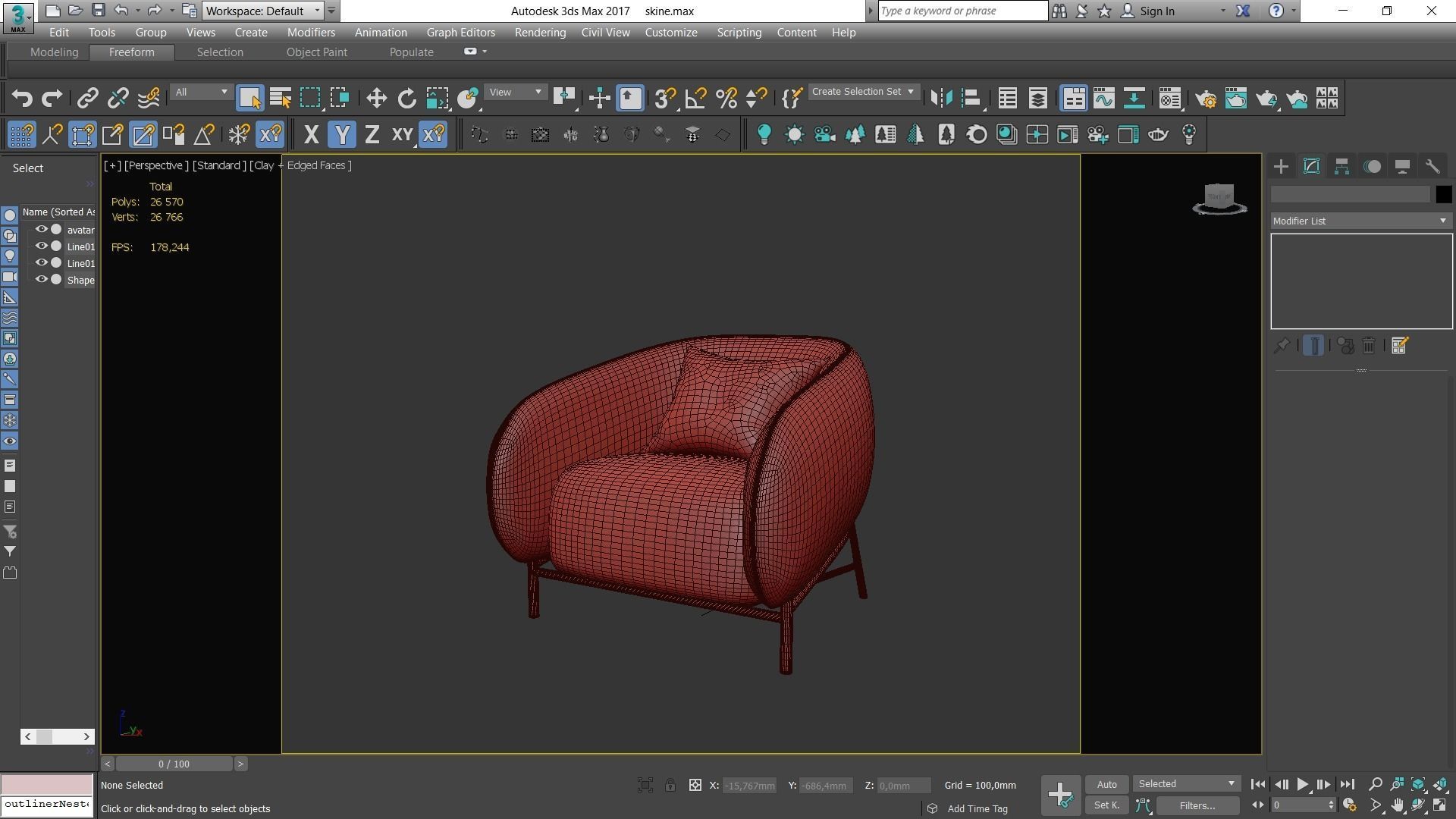Click Sign In link
The width and height of the screenshot is (1456, 819).
1156,11
